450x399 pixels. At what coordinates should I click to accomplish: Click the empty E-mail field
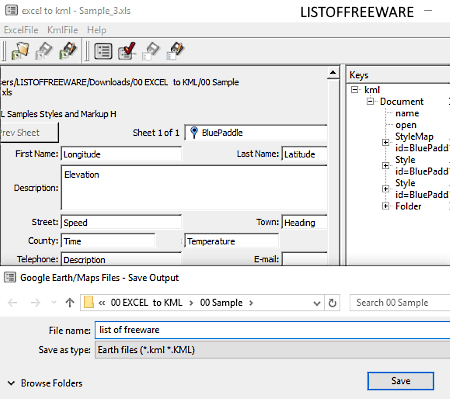click(x=304, y=259)
